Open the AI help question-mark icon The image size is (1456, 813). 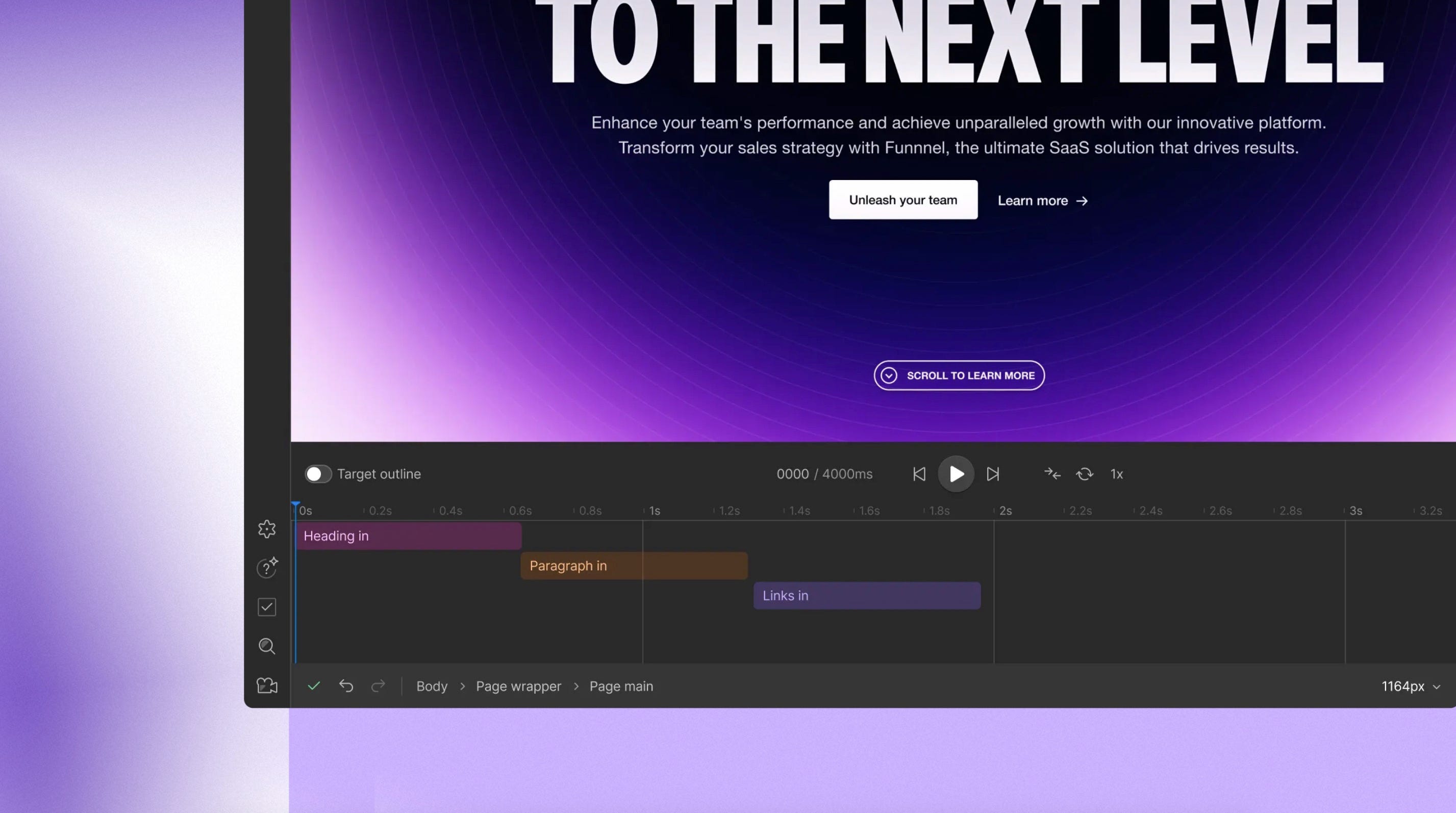(267, 568)
